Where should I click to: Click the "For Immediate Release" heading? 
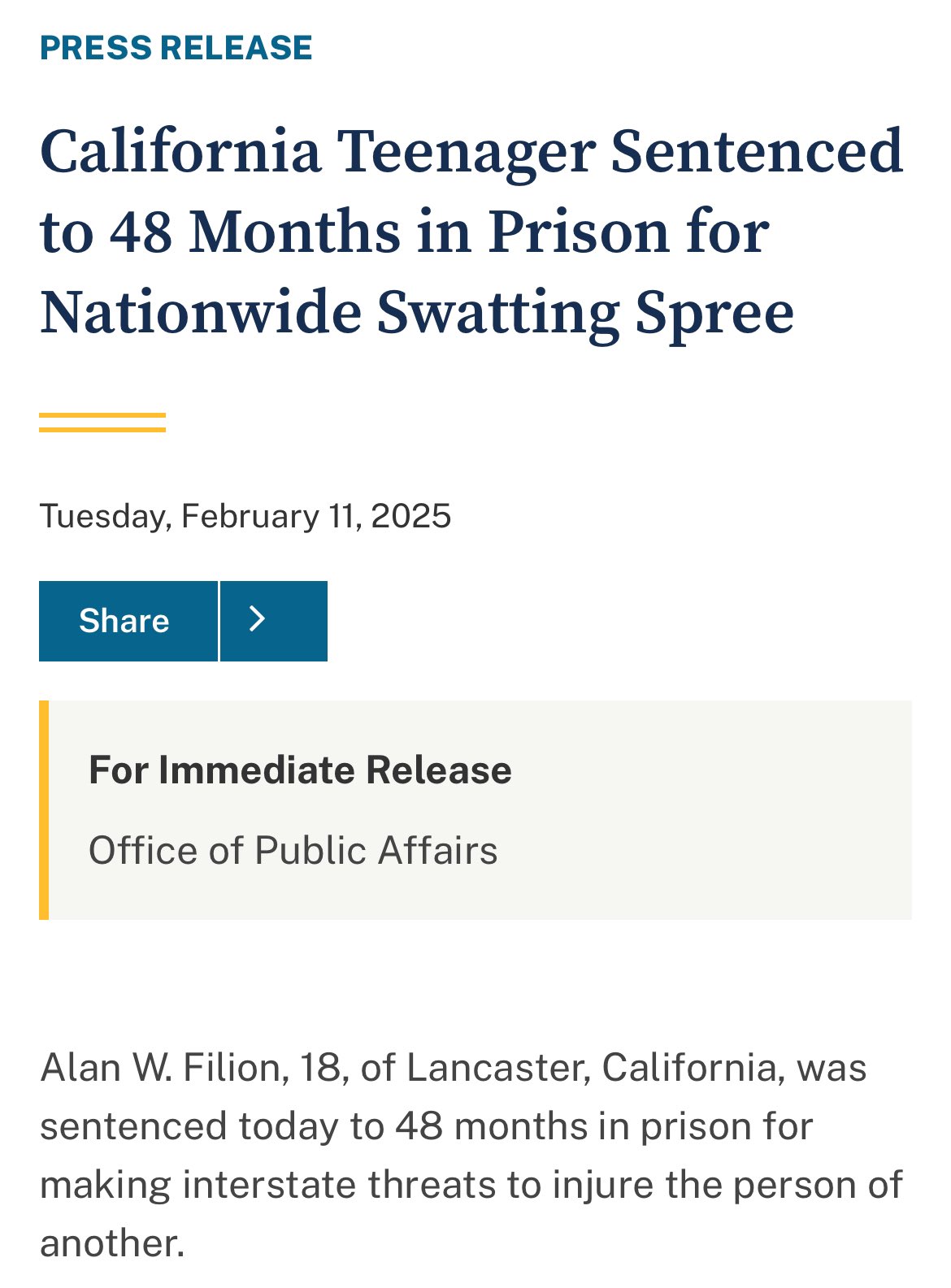(x=300, y=770)
